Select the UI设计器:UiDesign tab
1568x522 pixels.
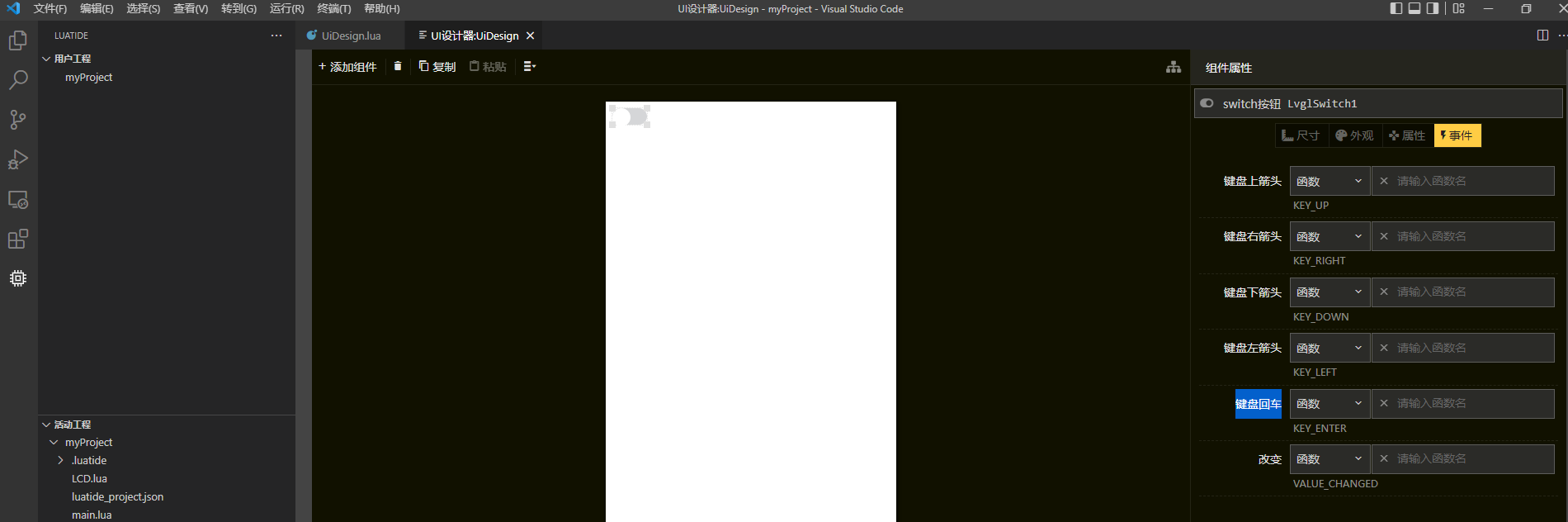475,36
